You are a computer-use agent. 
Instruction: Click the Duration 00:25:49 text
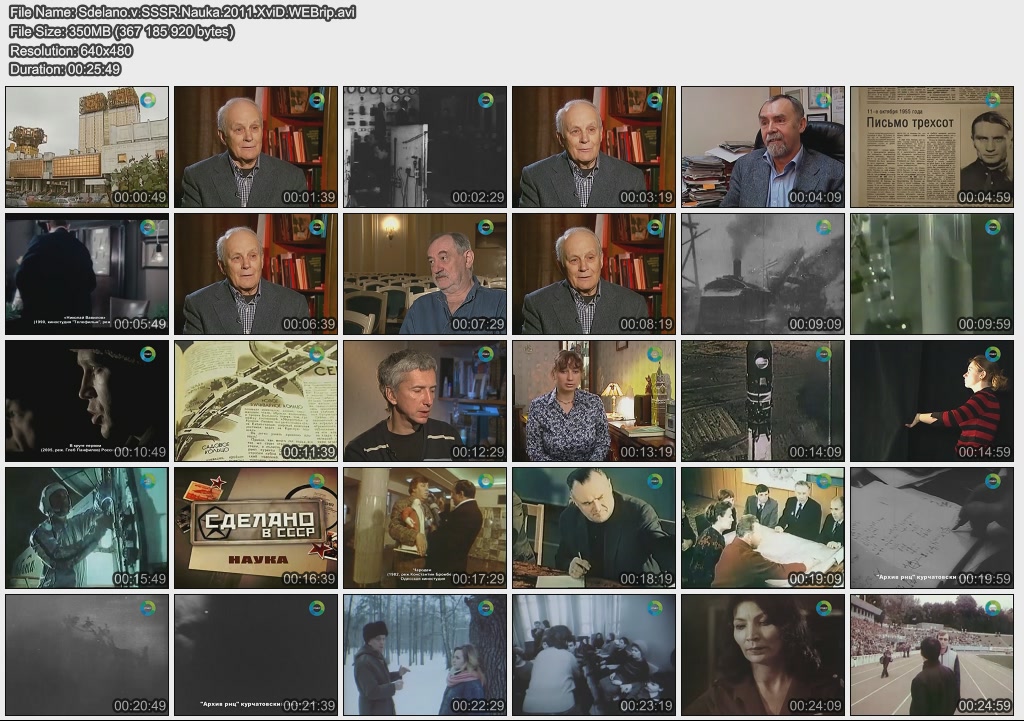click(x=65, y=69)
